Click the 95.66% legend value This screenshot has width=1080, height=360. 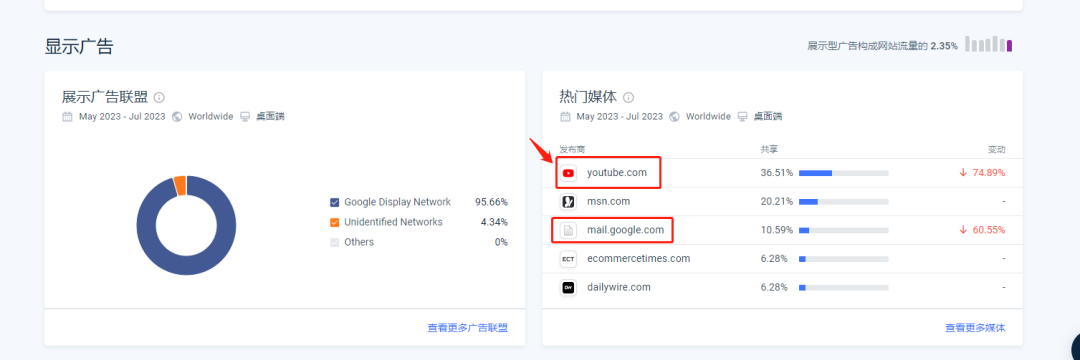click(491, 202)
